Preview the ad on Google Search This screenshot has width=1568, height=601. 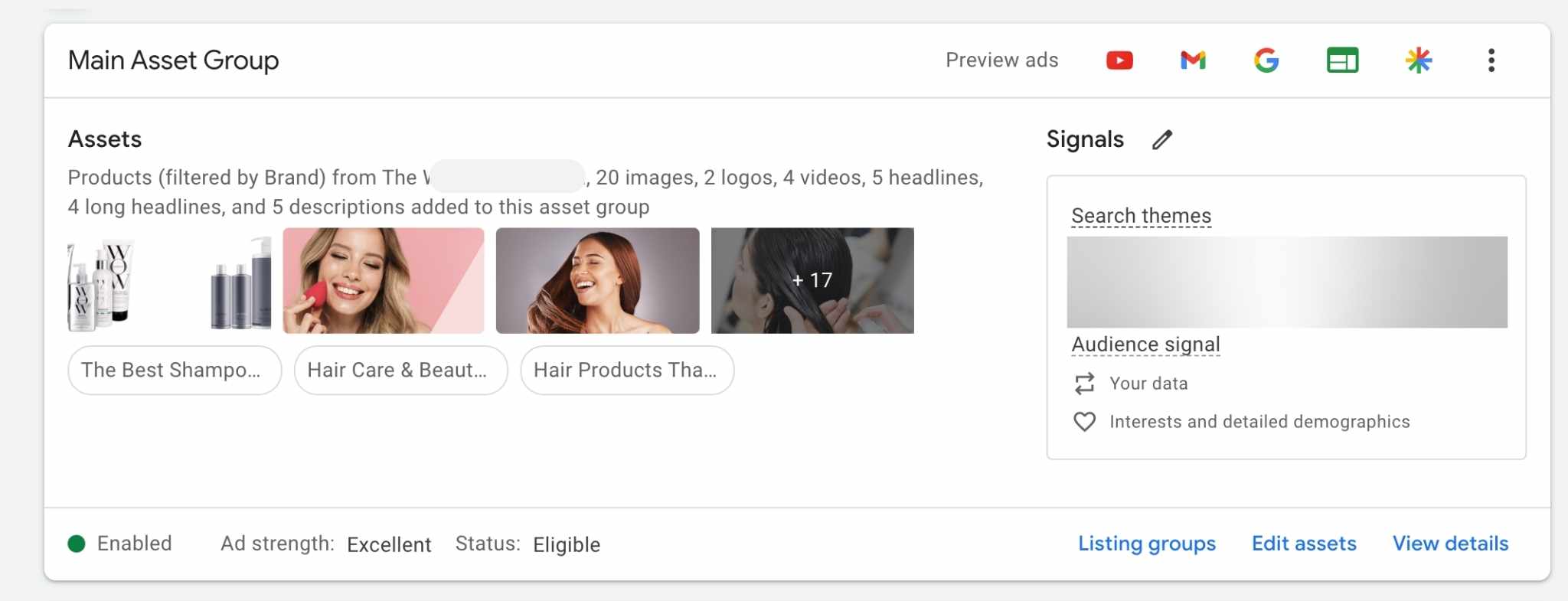pyautogui.click(x=1266, y=60)
